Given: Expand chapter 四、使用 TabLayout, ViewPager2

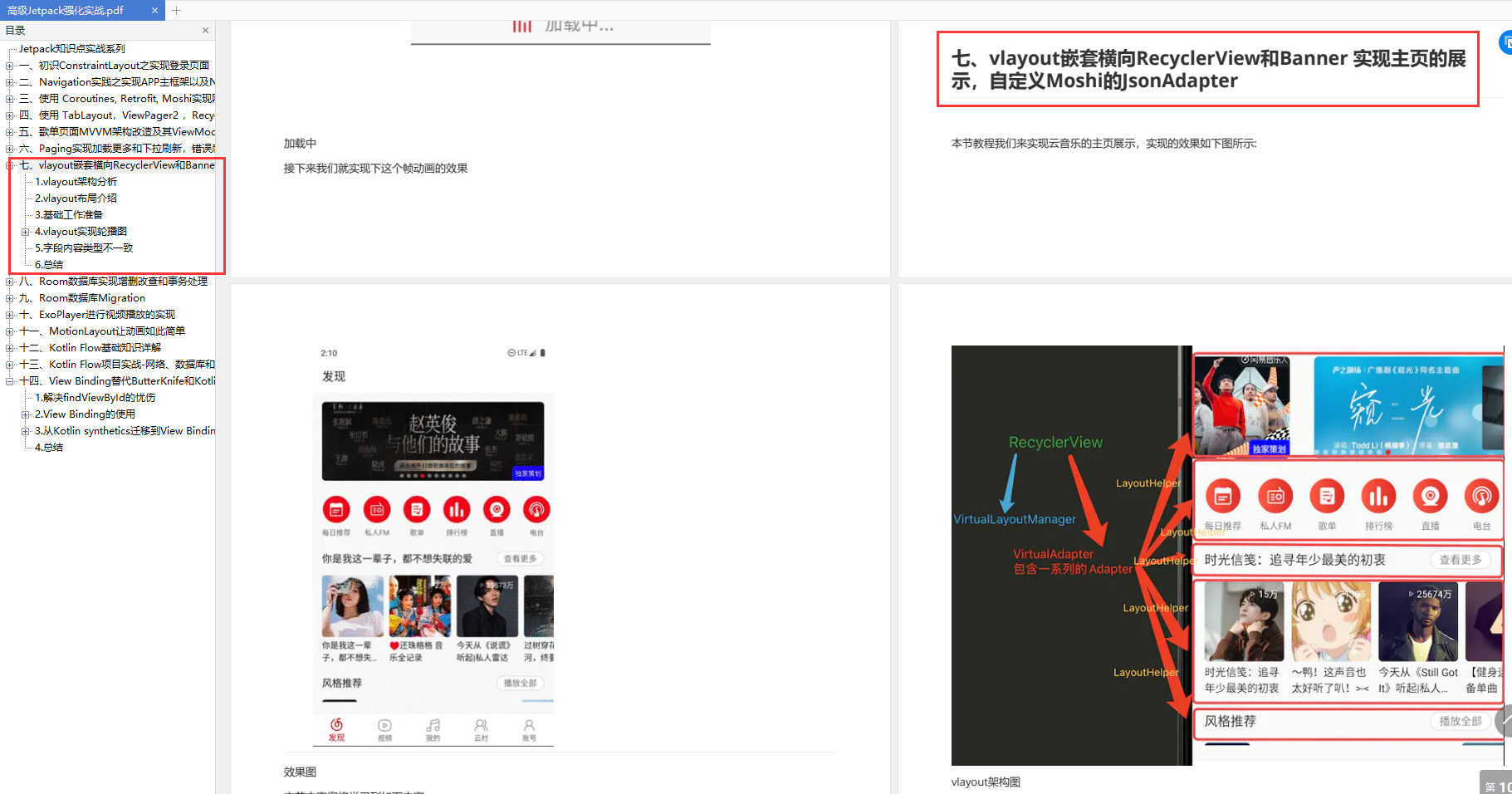Looking at the screenshot, I should [x=10, y=115].
